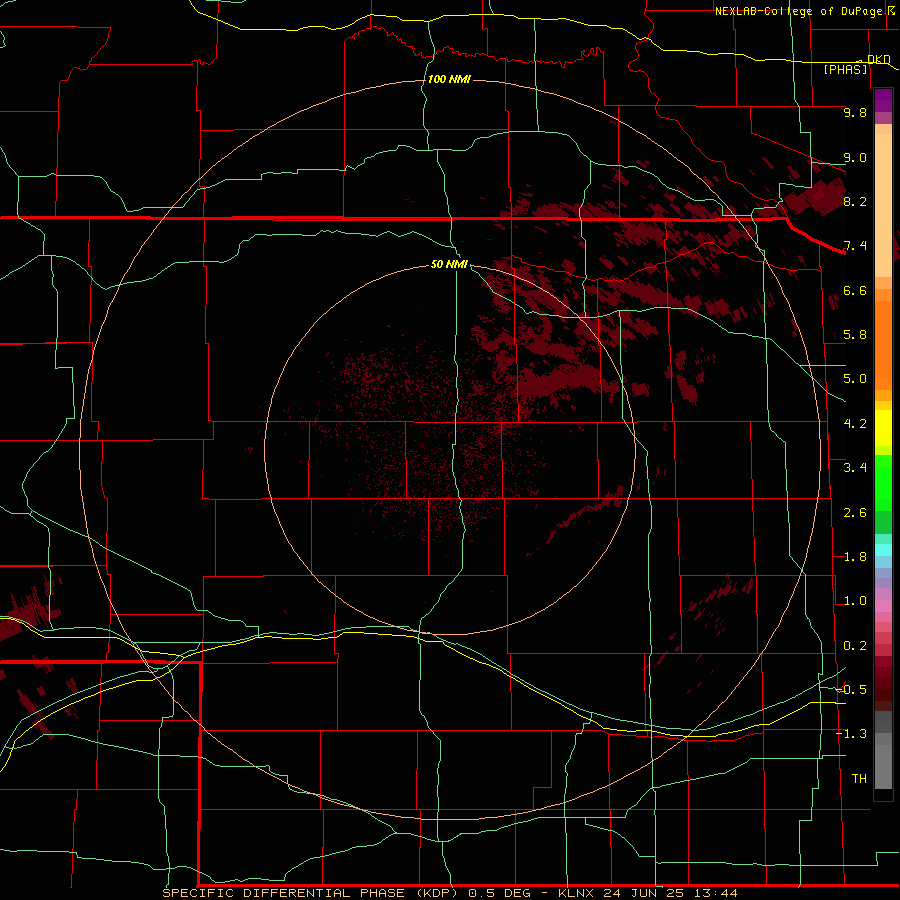The width and height of the screenshot is (900, 900).
Task: Click the 5.8 scale value
Action: (x=855, y=335)
